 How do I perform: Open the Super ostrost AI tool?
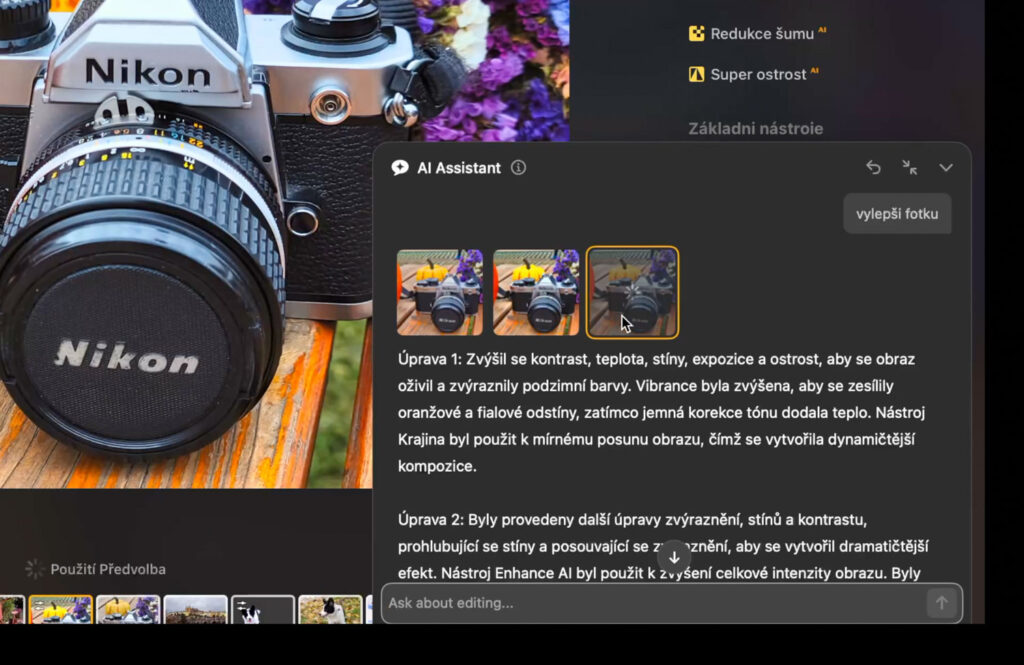pos(755,73)
